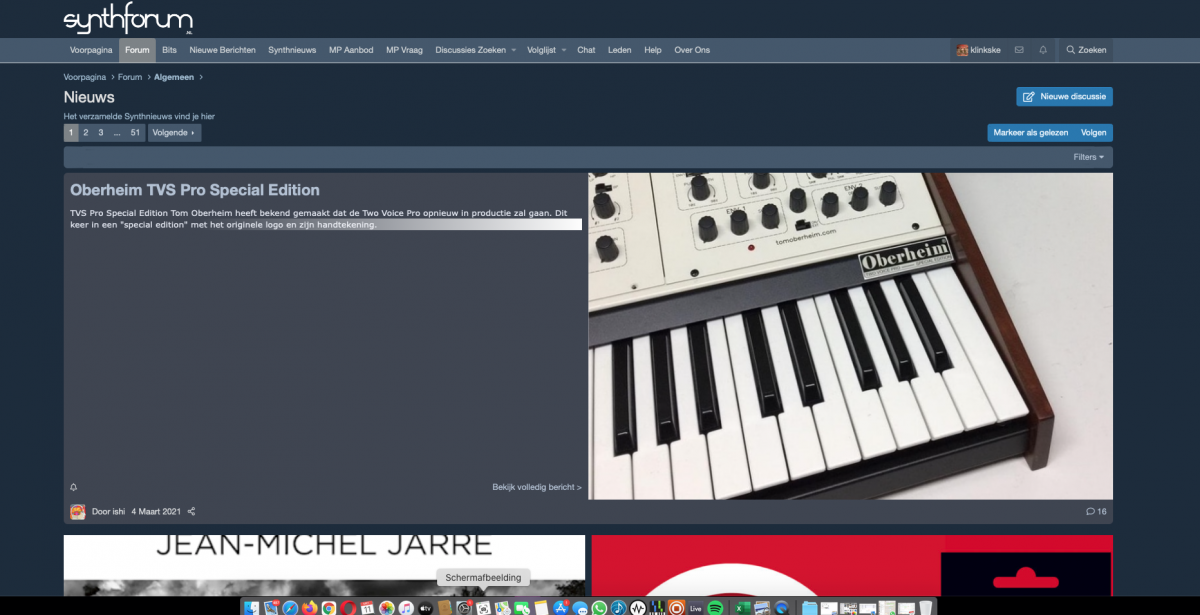The height and width of the screenshot is (615, 1200).
Task: Click Markeer als gelezen
Action: tap(1030, 132)
